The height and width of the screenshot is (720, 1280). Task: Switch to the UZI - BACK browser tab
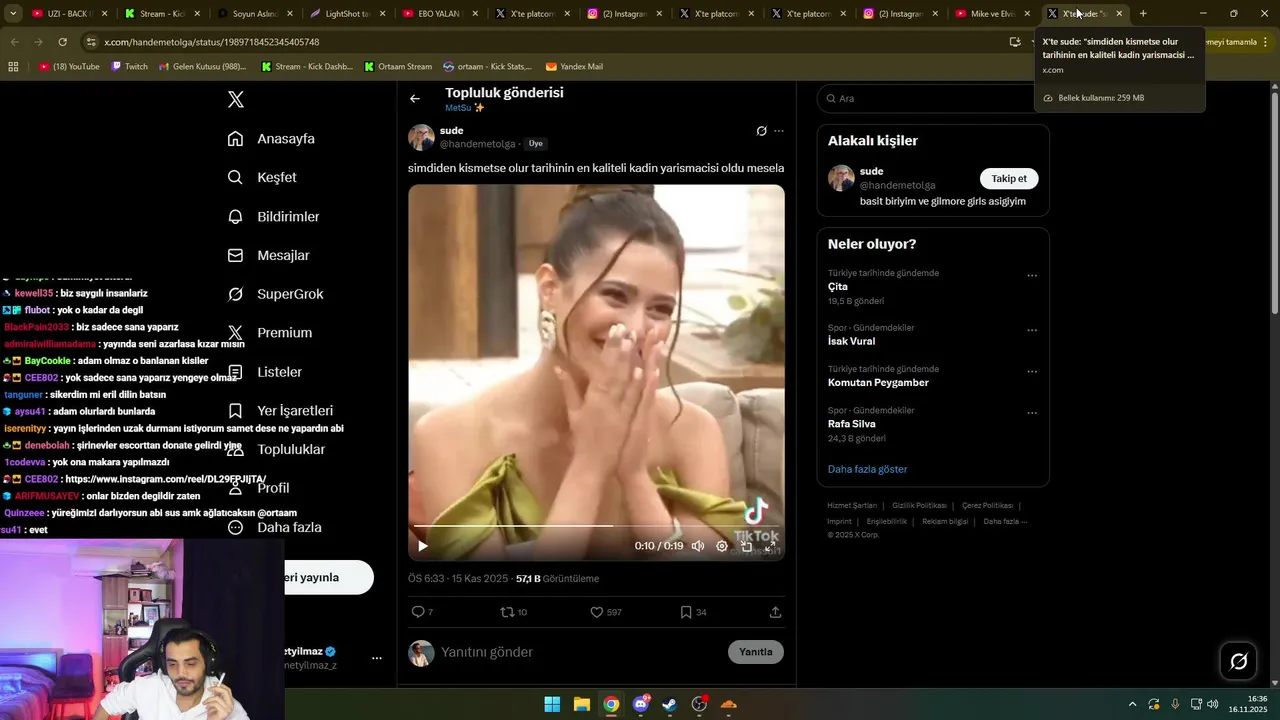pos(69,14)
